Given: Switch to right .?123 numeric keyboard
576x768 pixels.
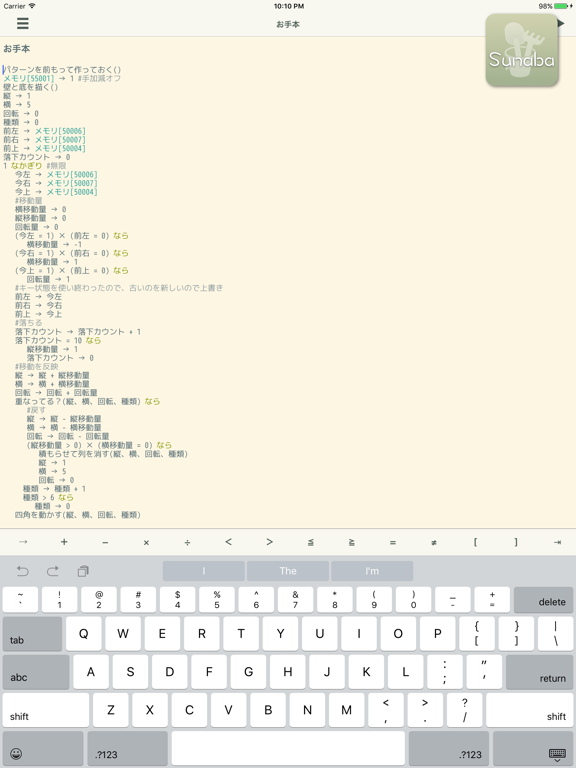Looking at the screenshot, I should coord(449,748).
